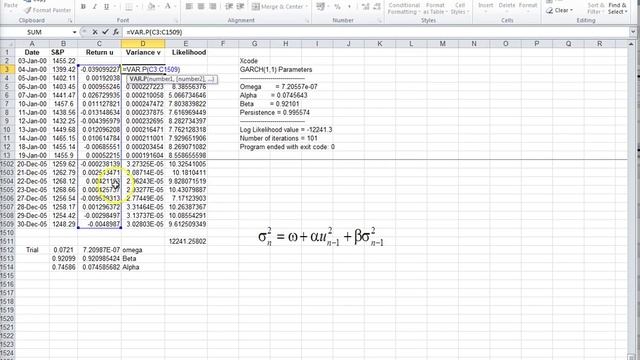640x360 pixels.
Task: Click the Borders icon
Action: (129, 7)
